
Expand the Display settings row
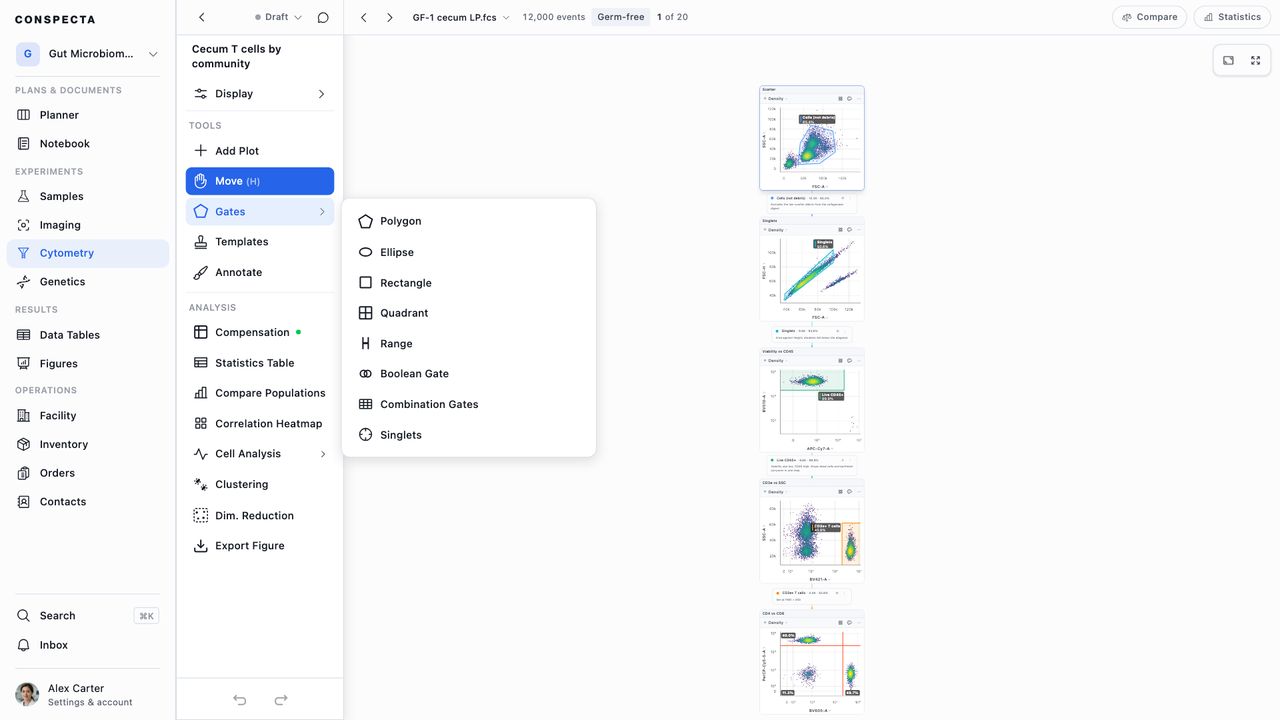(x=260, y=94)
